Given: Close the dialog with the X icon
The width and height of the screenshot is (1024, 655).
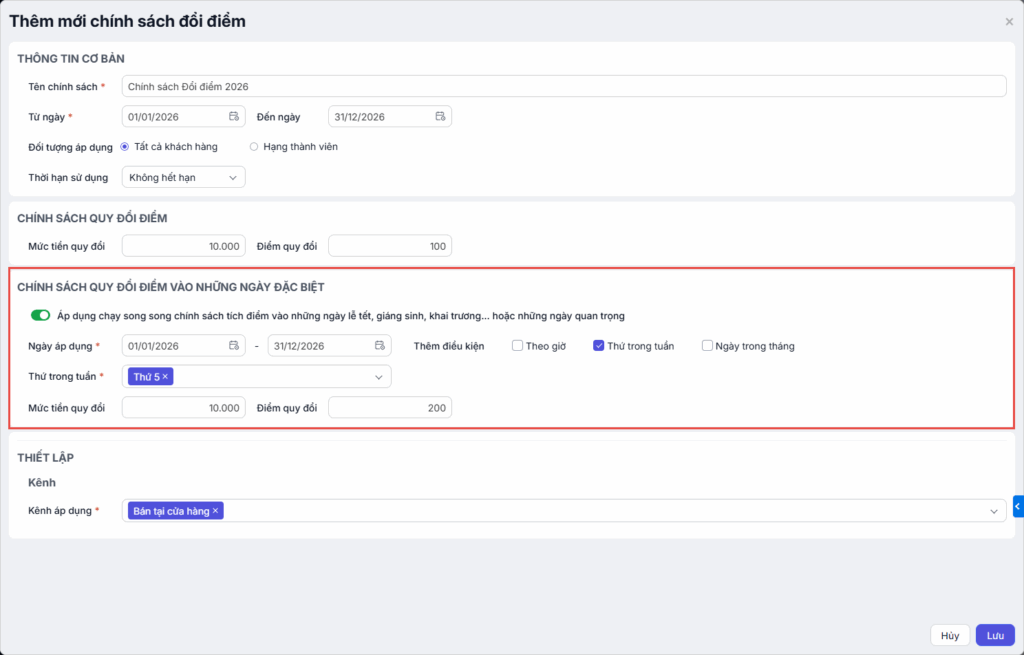Looking at the screenshot, I should point(1009,21).
